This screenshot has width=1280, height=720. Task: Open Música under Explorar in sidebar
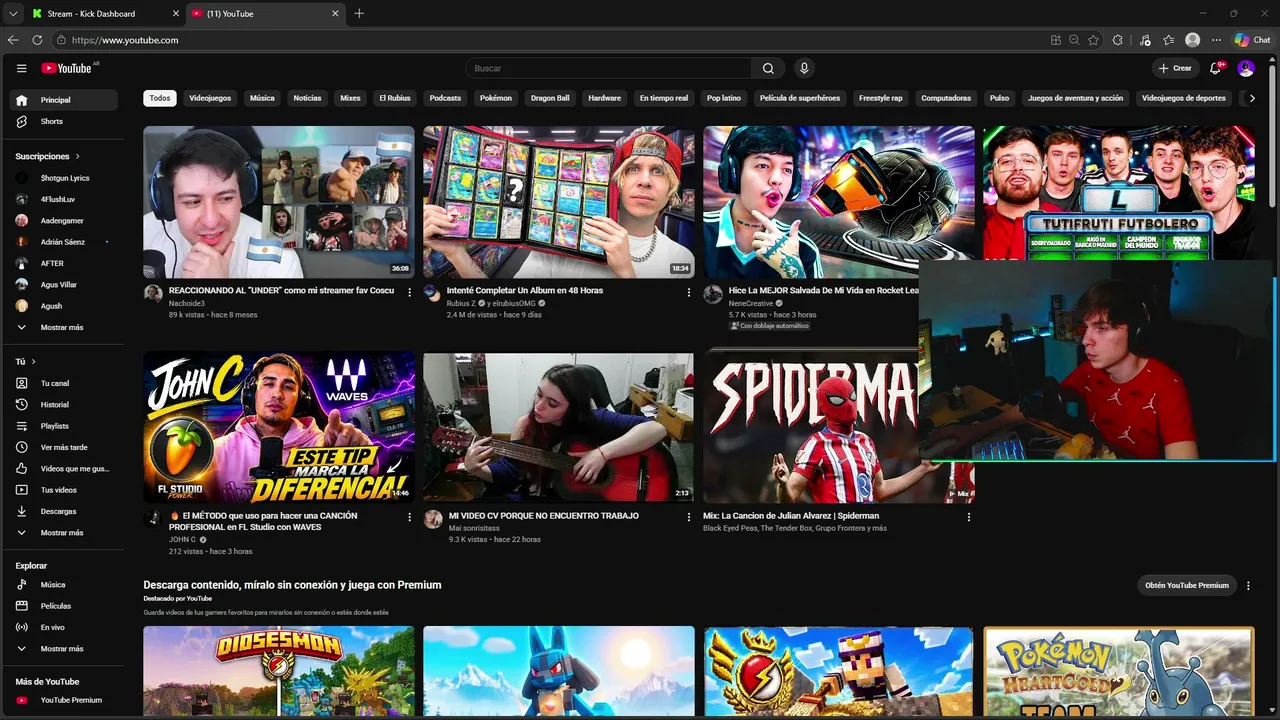click(64, 585)
